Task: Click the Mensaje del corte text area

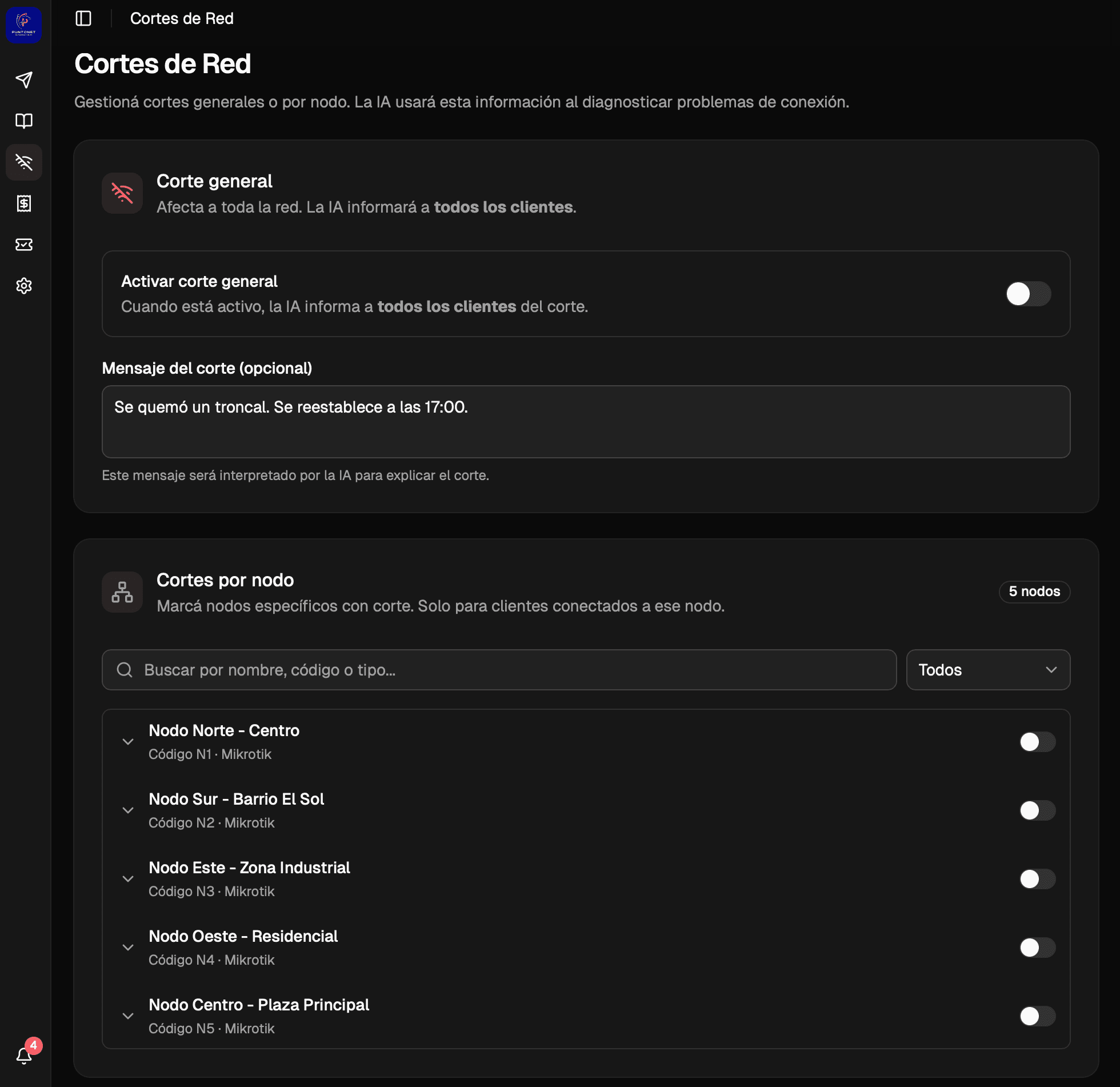Action: point(585,422)
